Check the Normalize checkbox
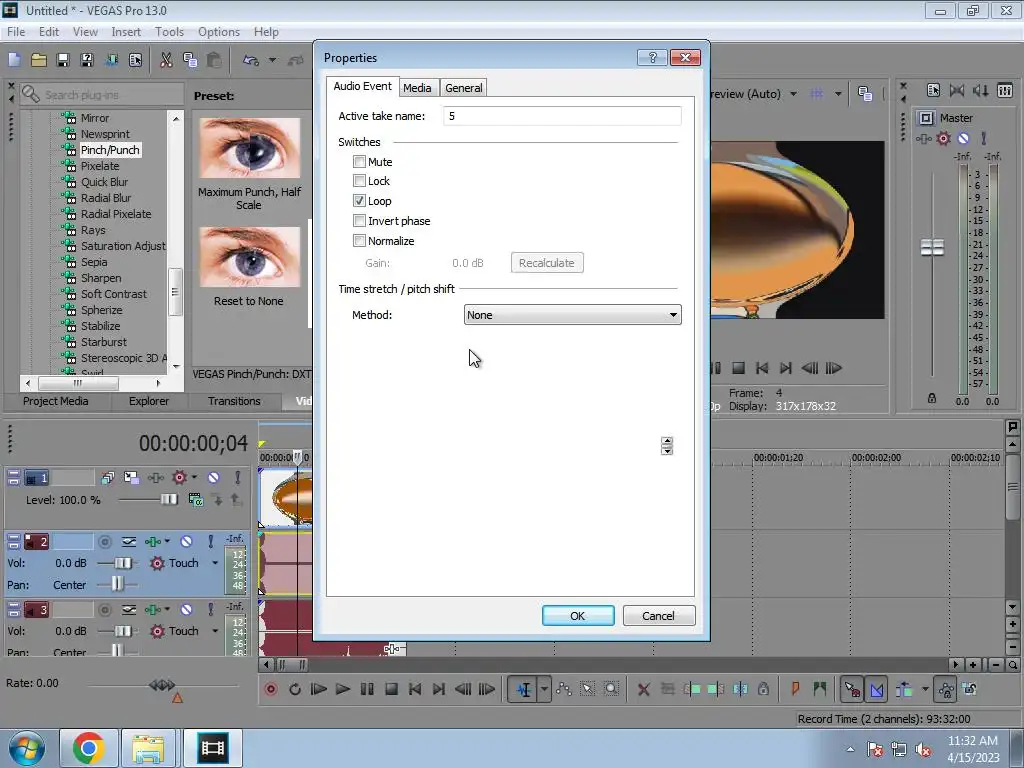The height and width of the screenshot is (768, 1024). pyautogui.click(x=359, y=240)
